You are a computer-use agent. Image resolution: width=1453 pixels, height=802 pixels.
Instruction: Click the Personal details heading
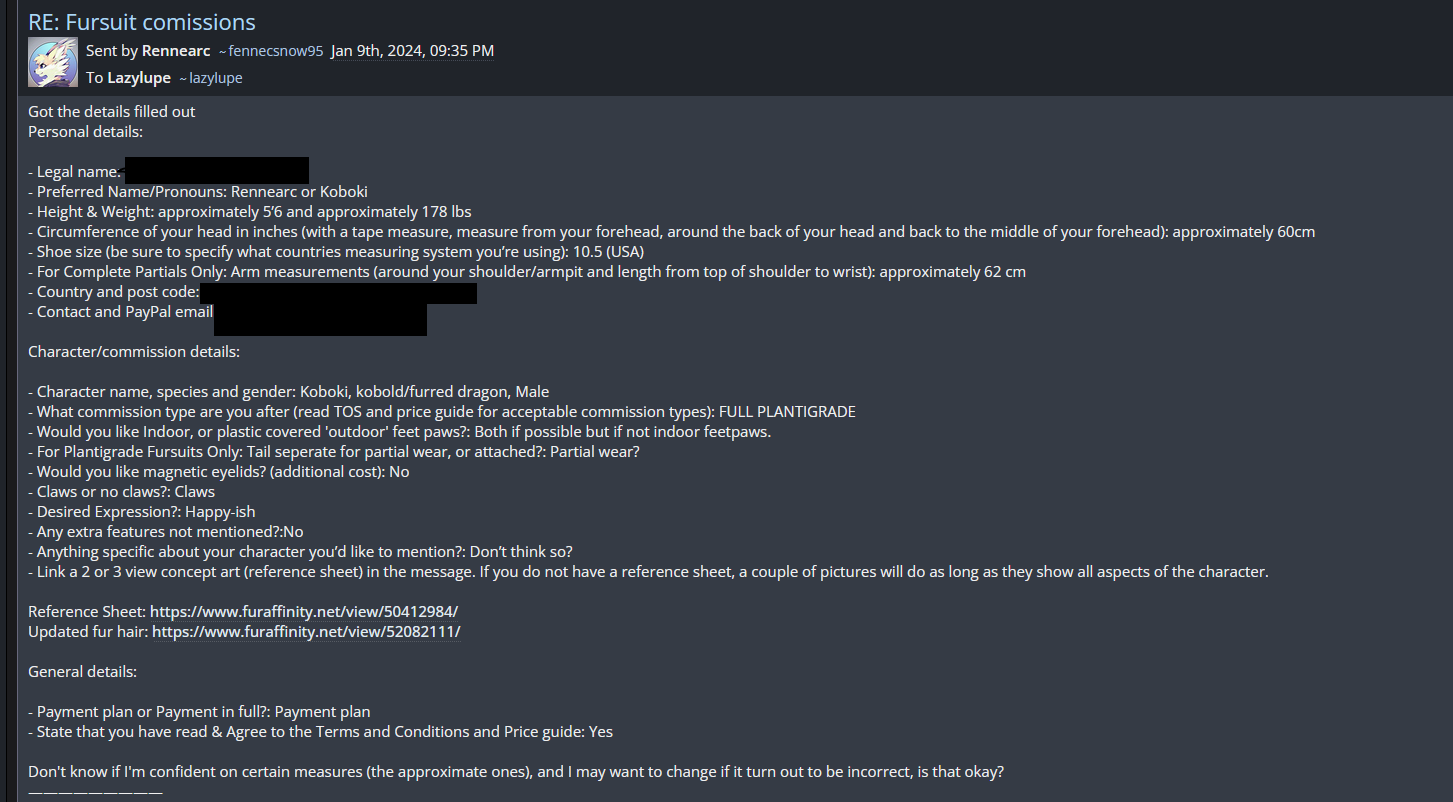pos(86,132)
